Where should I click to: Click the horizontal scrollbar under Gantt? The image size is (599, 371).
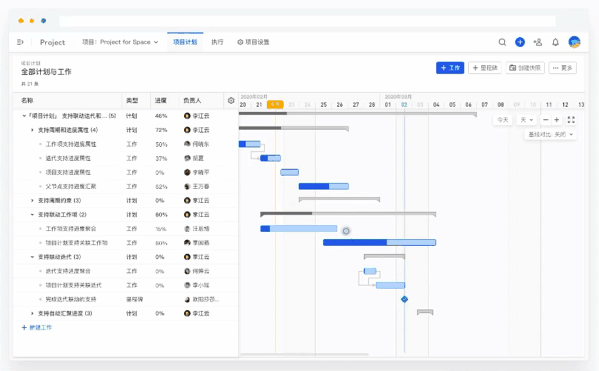[304, 355]
